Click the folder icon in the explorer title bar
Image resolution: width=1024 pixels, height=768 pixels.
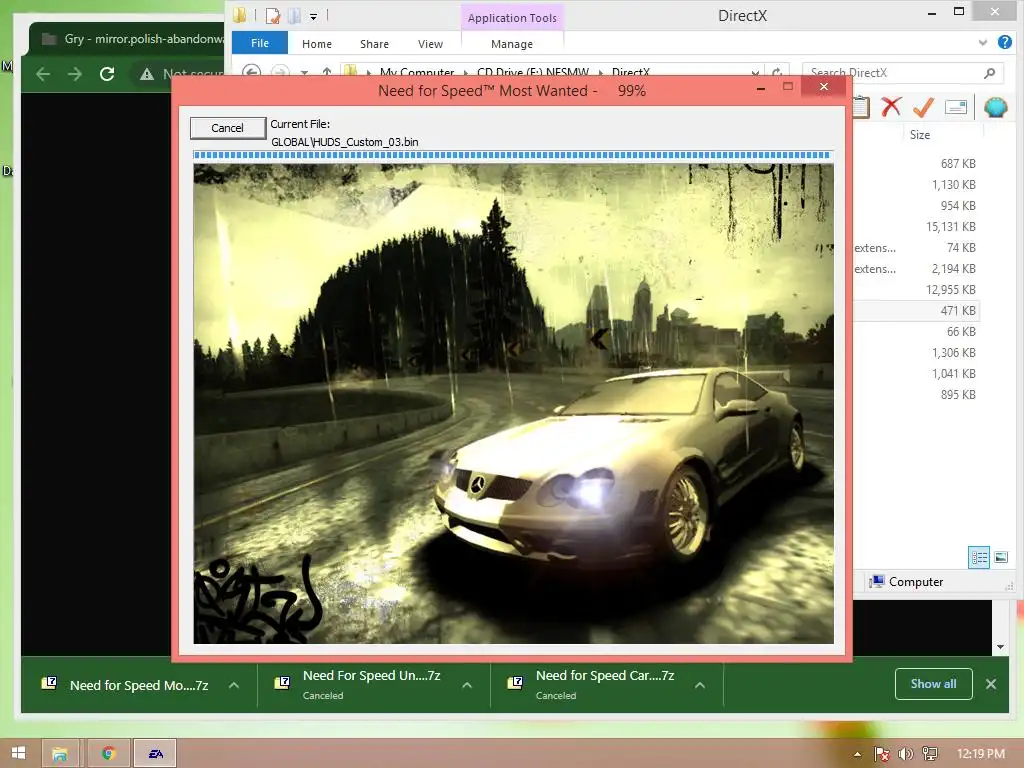click(240, 14)
